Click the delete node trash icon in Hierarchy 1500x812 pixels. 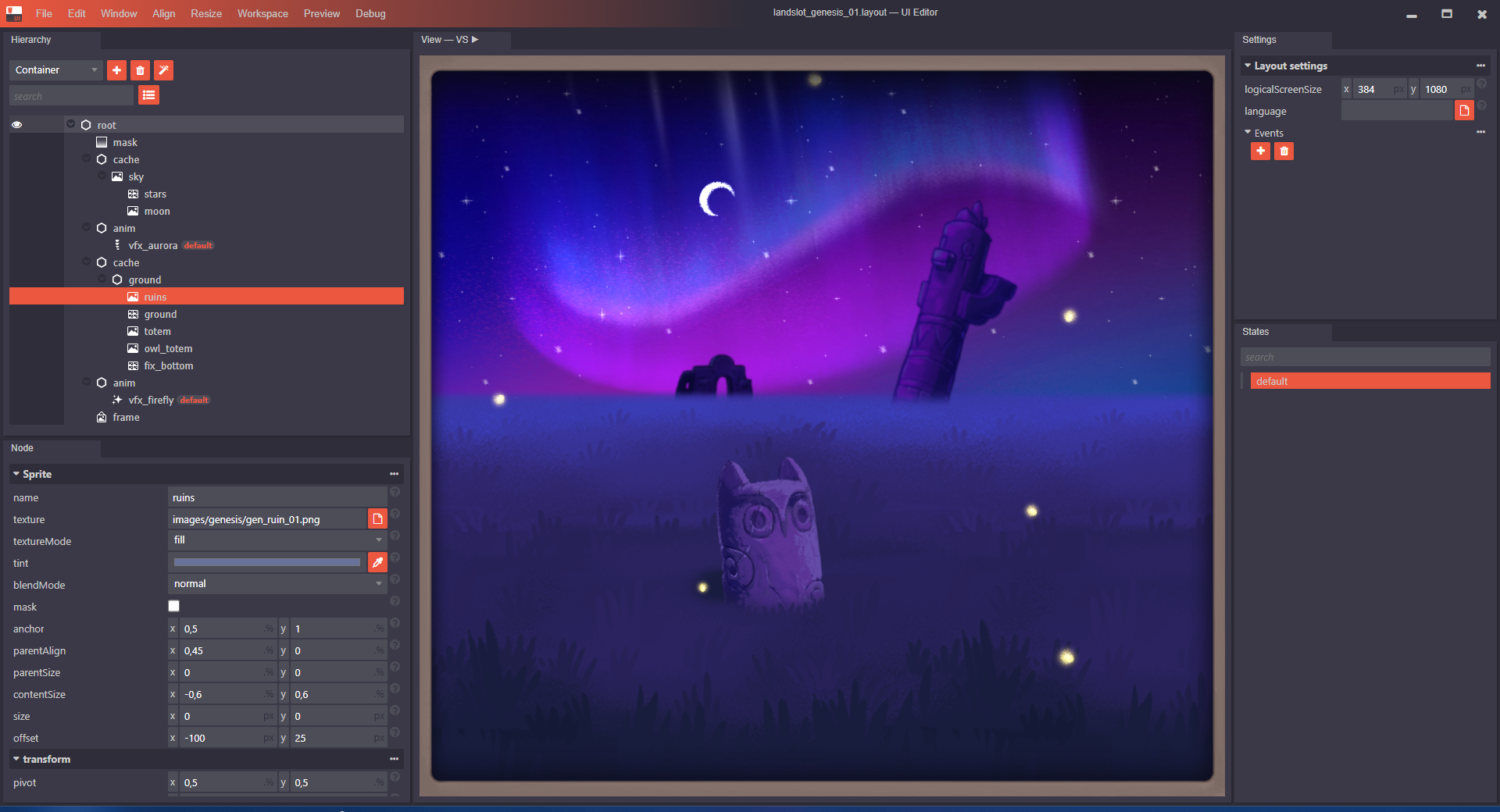click(140, 70)
